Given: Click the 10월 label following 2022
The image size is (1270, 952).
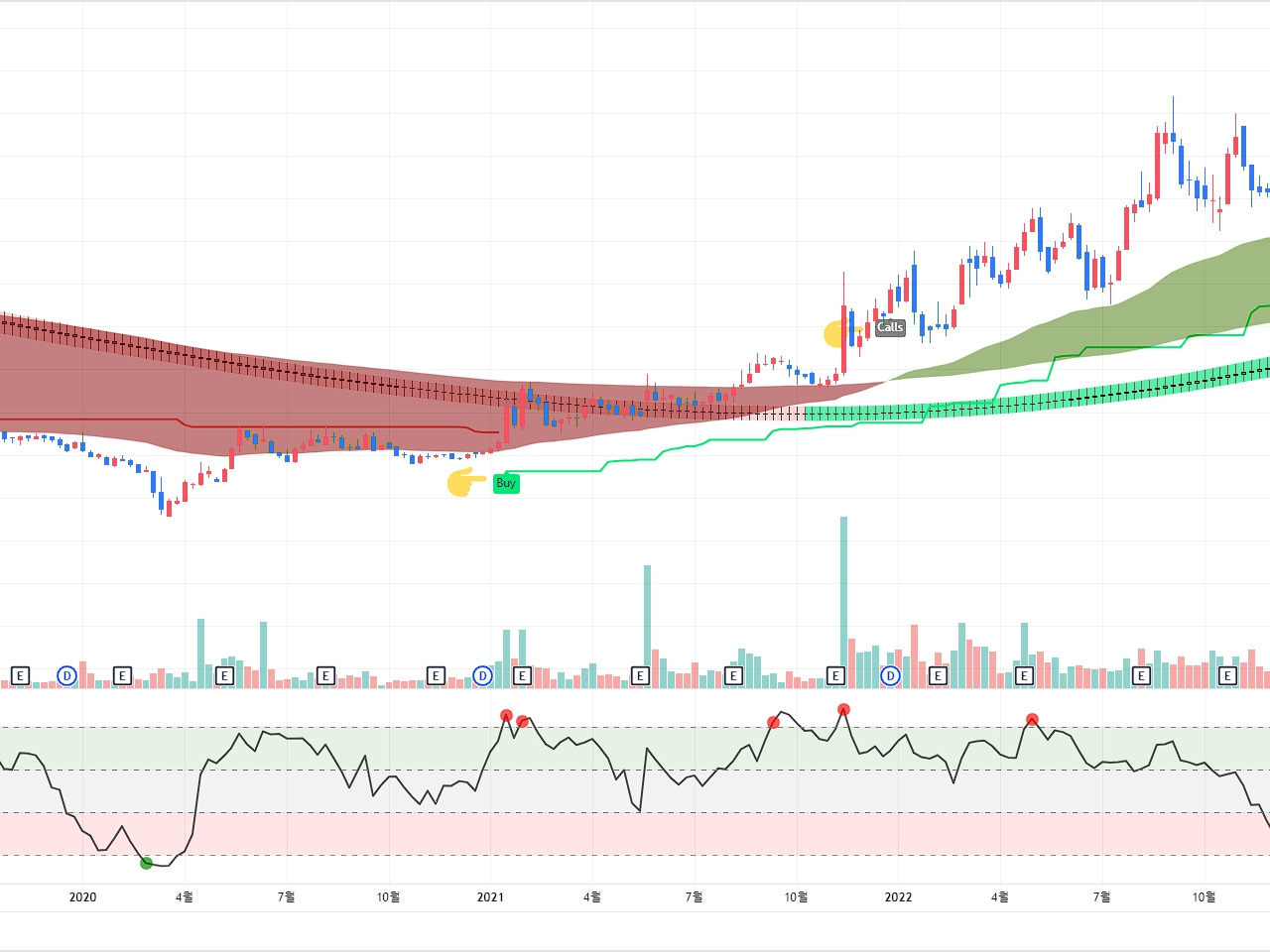Looking at the screenshot, I should 1204,896.
